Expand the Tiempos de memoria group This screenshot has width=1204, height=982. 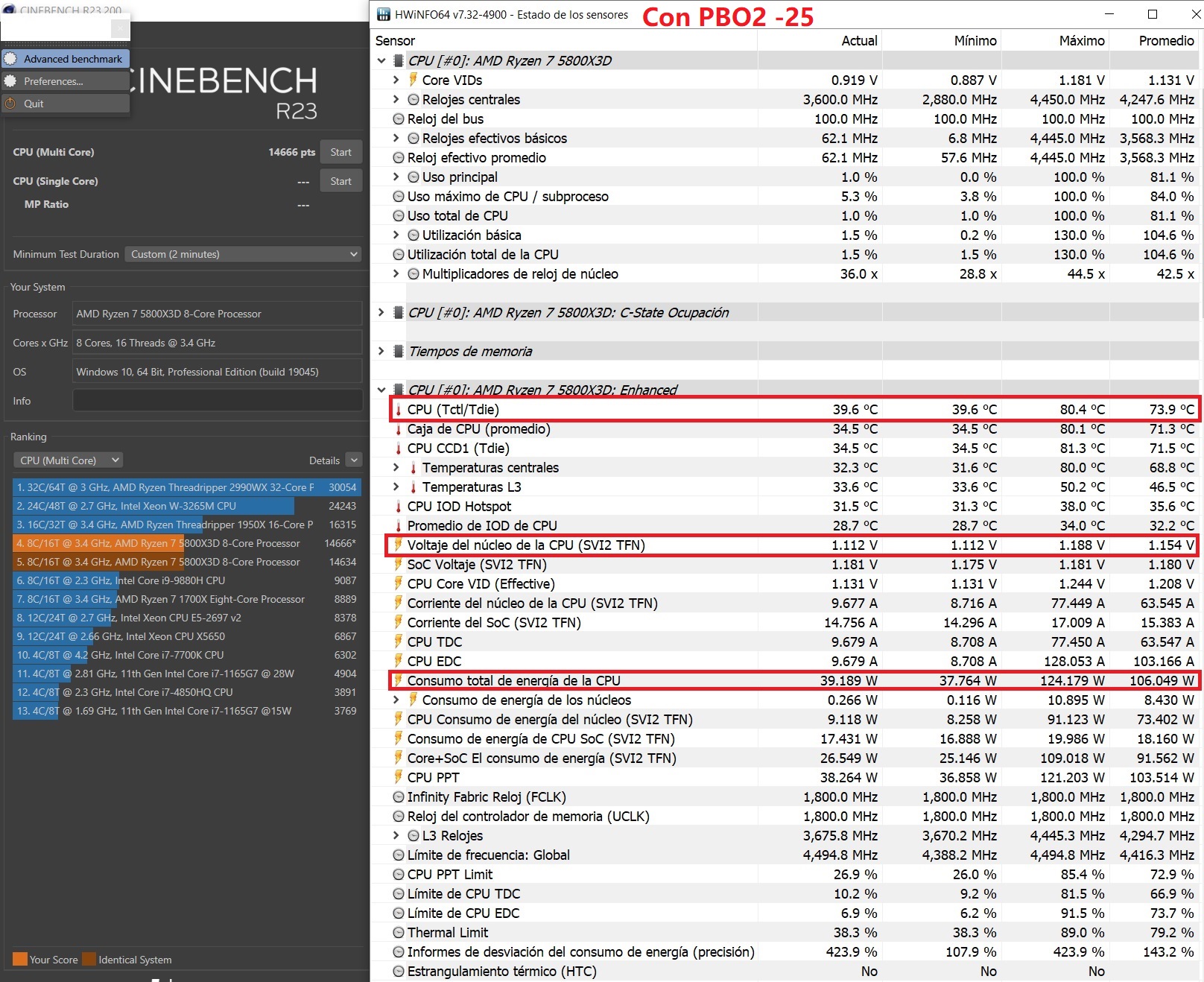coord(381,351)
